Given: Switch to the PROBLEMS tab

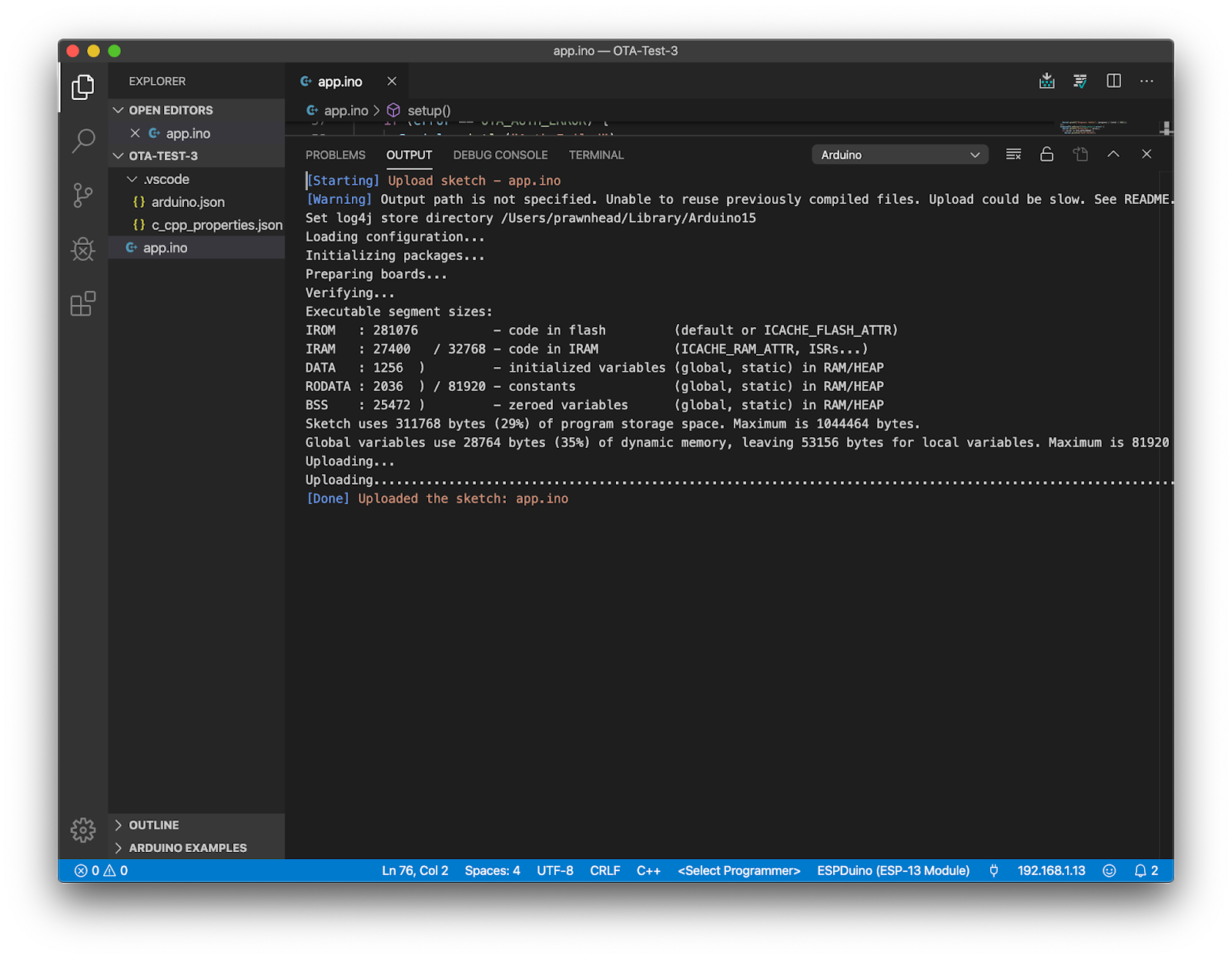Looking at the screenshot, I should [335, 155].
